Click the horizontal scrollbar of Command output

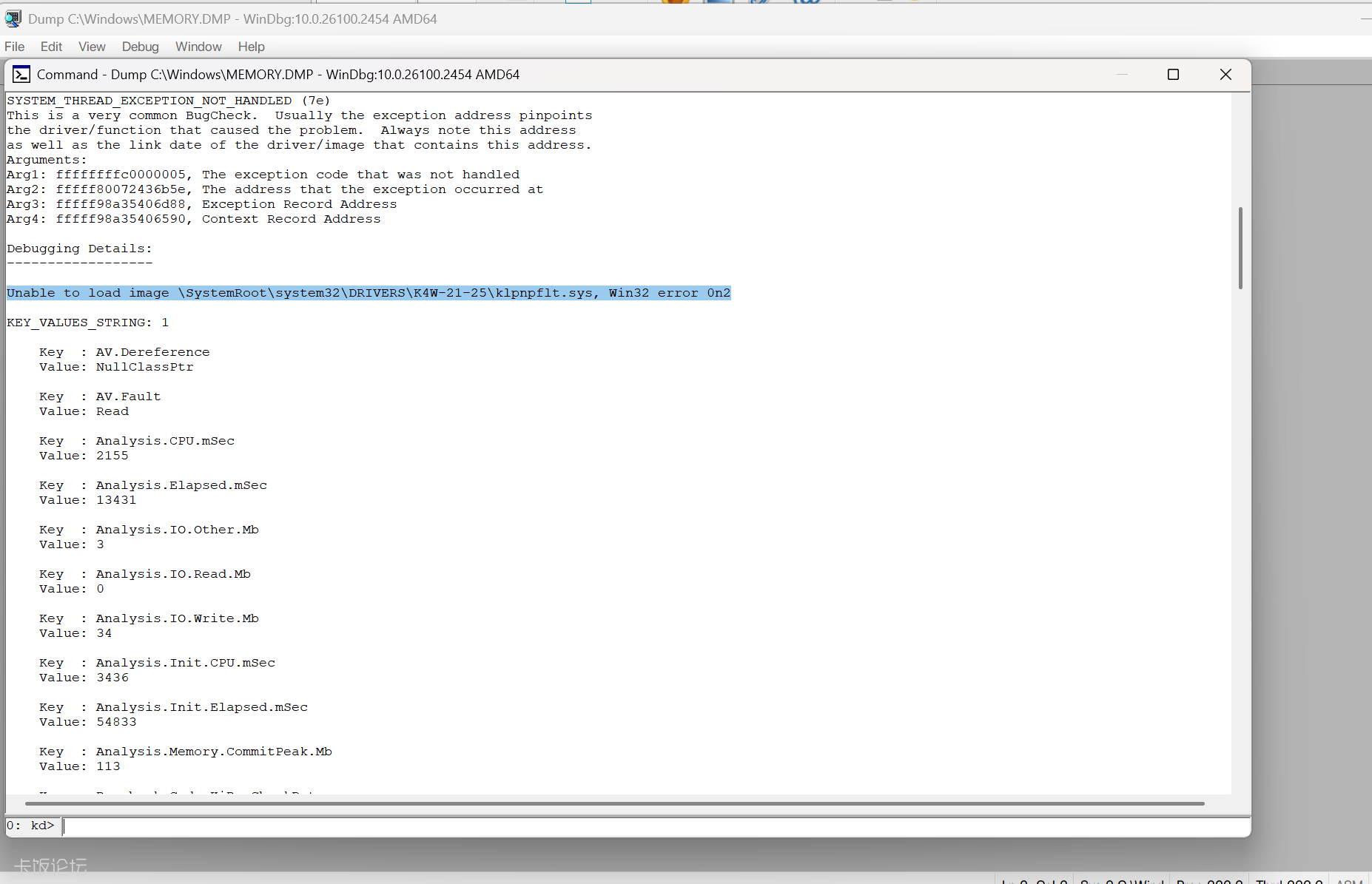click(x=614, y=803)
